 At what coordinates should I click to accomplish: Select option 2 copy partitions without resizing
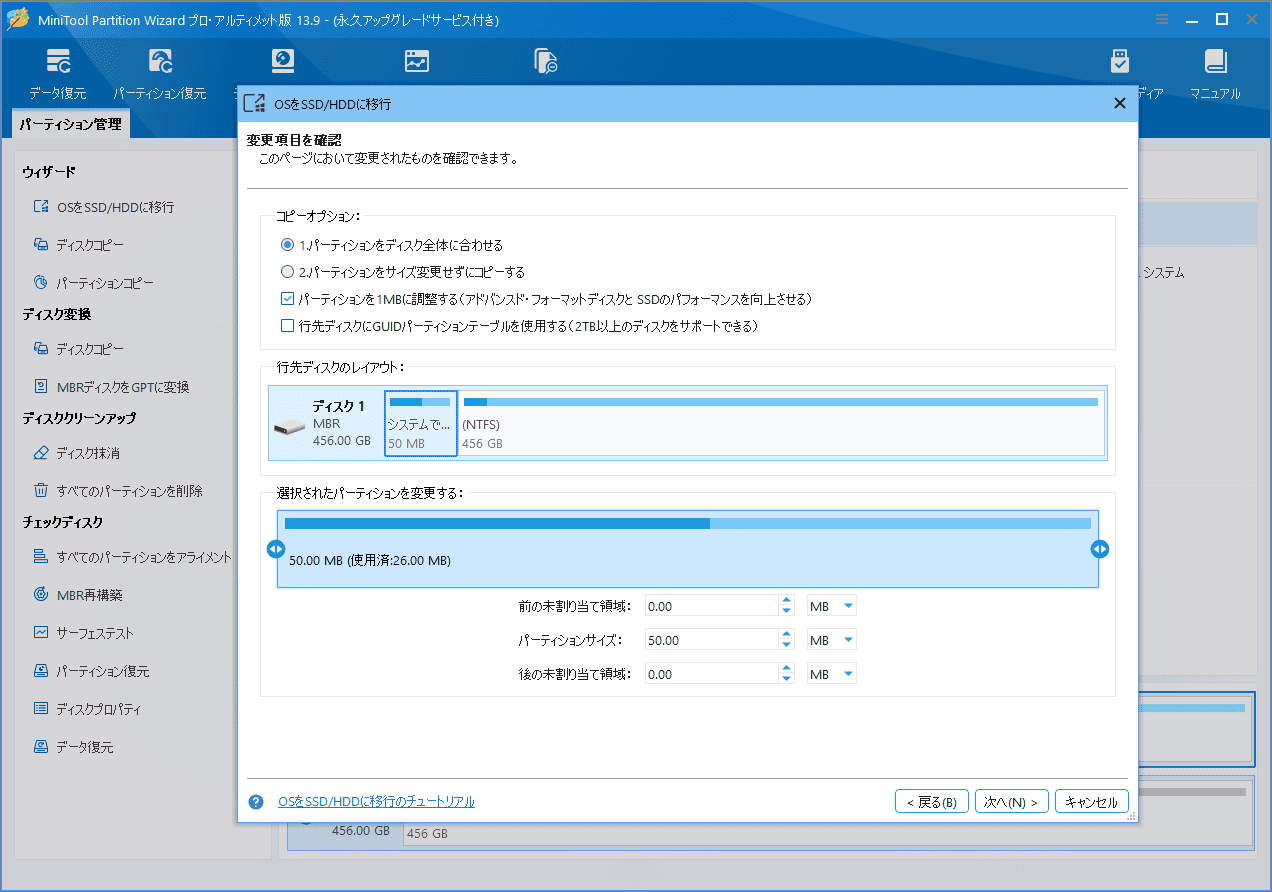[403, 272]
